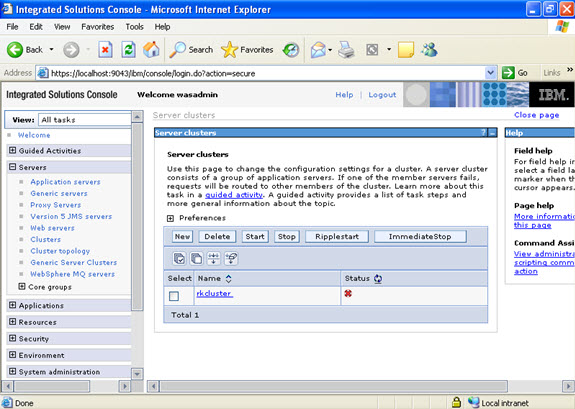
Task: Expand Guided Activities in navigation
Action: [12, 150]
